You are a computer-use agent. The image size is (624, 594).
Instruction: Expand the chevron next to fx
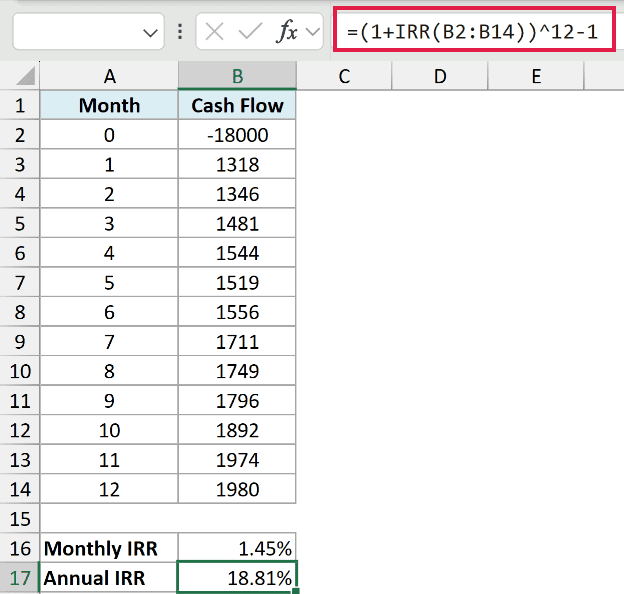313,31
